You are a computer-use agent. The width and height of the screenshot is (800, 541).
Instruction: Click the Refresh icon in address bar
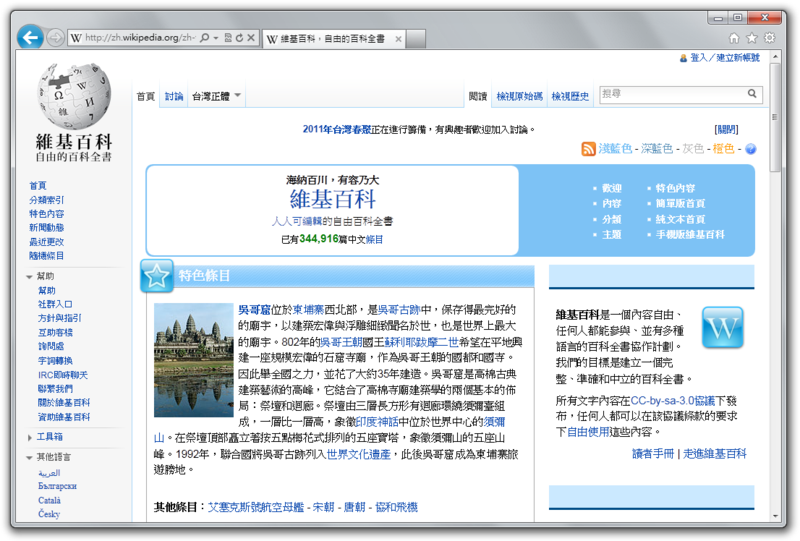coord(239,38)
